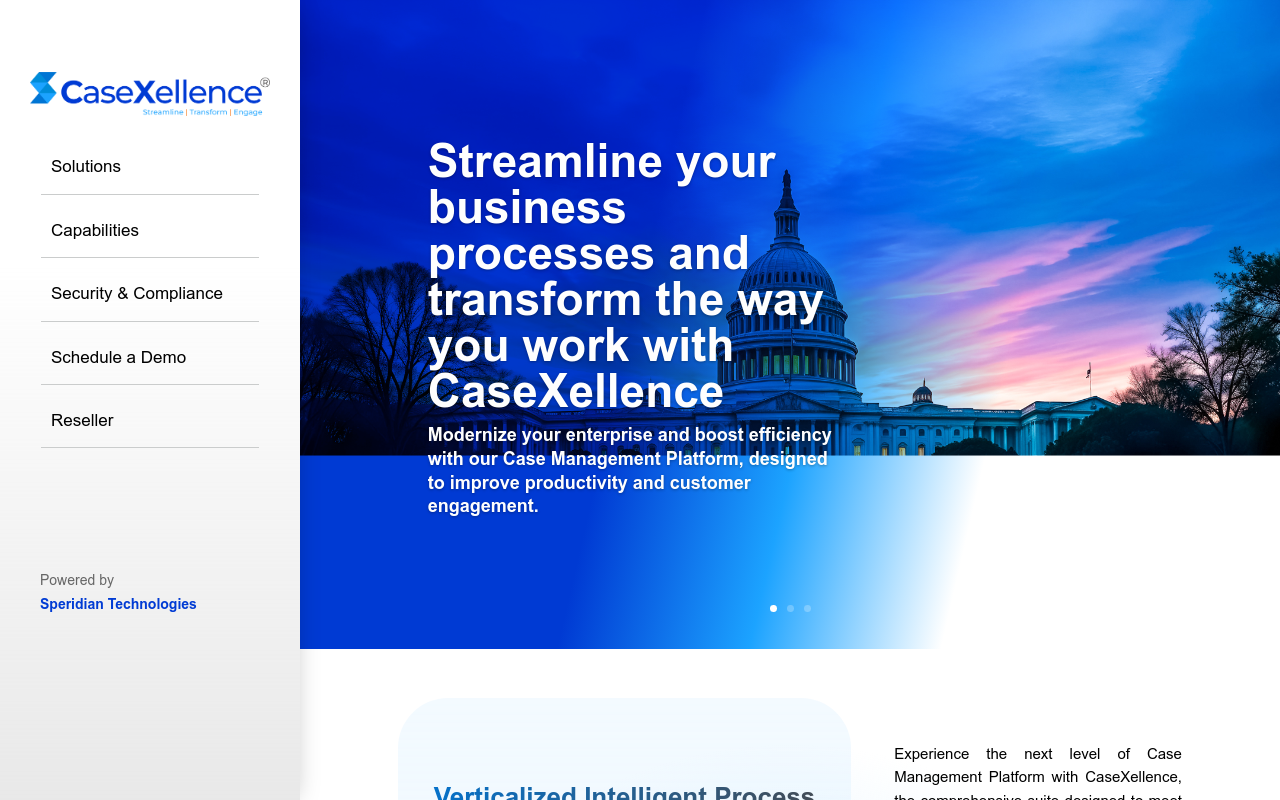Click 'Verticalized Intelligent Process' card heading
This screenshot has height=800, width=1280.
[x=624, y=792]
